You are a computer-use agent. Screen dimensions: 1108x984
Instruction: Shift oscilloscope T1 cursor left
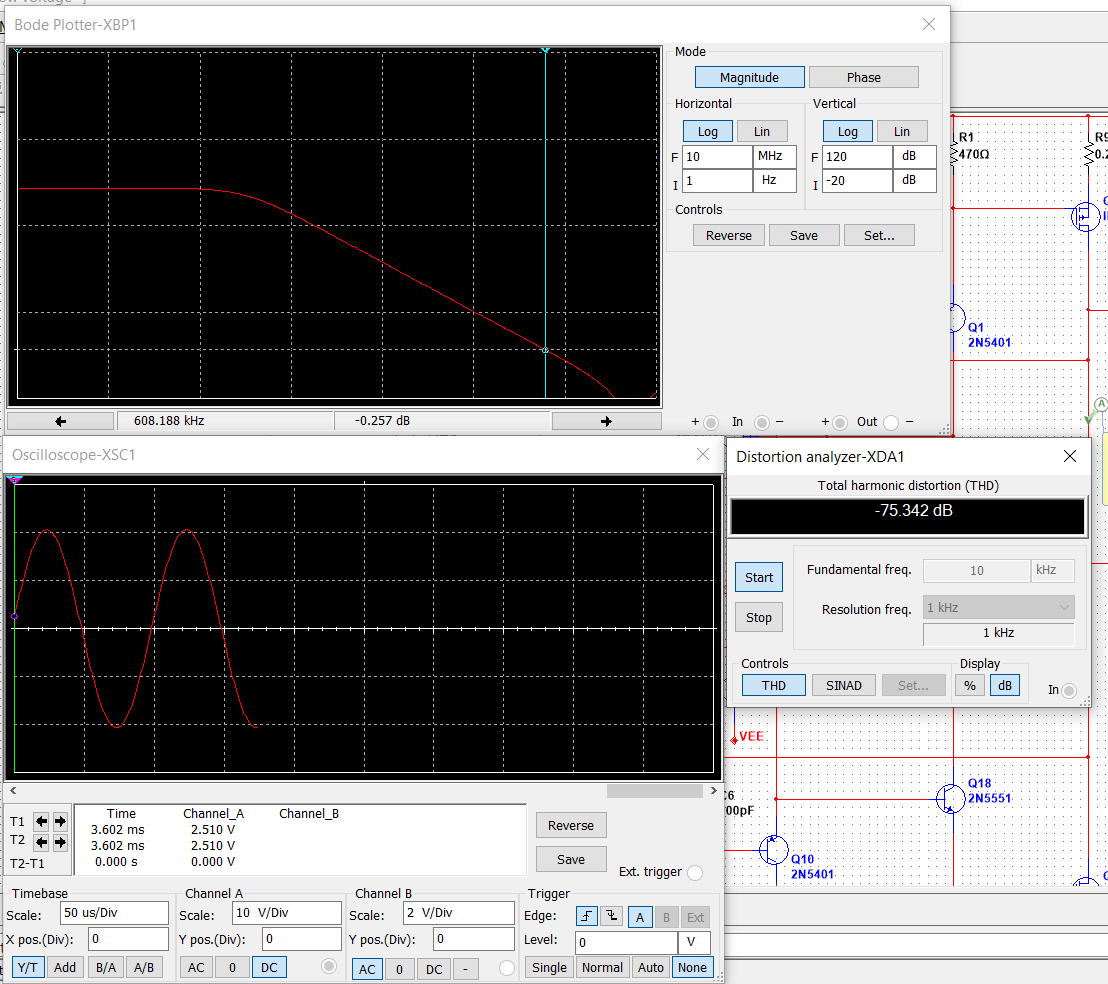point(42,821)
